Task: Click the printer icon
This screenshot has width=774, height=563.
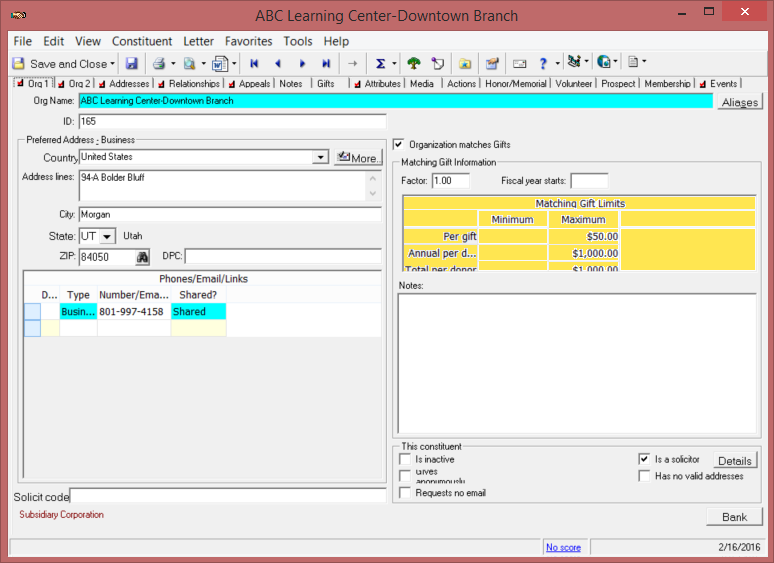Action: [159, 63]
